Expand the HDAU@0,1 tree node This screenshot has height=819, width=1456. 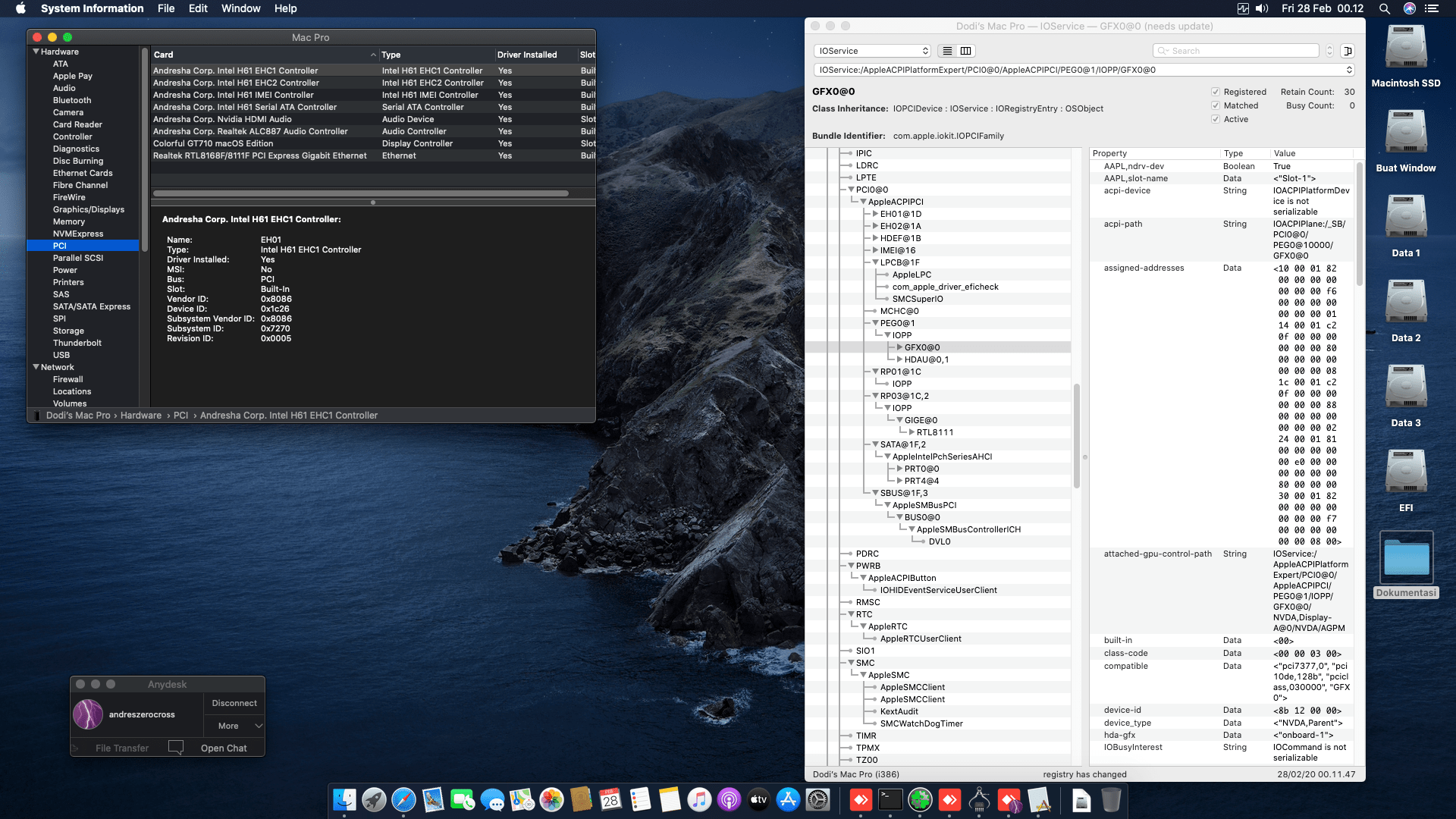[899, 359]
